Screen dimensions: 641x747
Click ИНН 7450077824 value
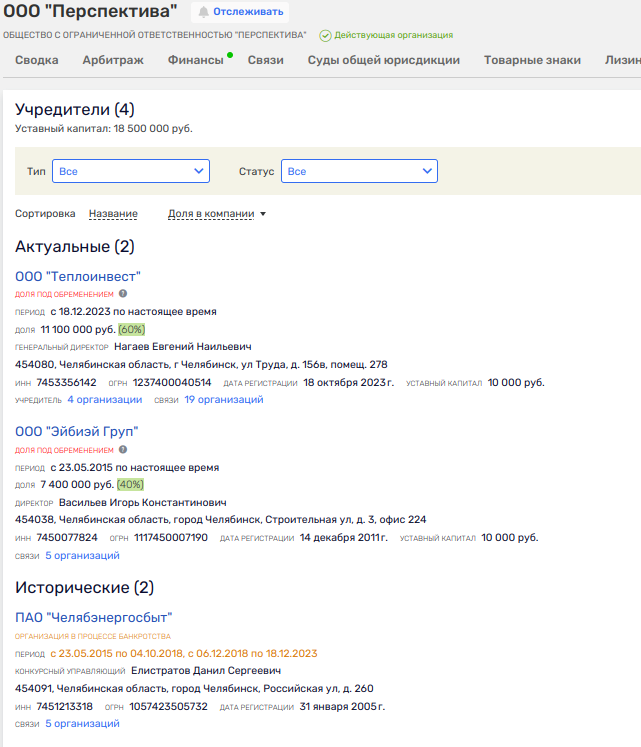point(67,537)
